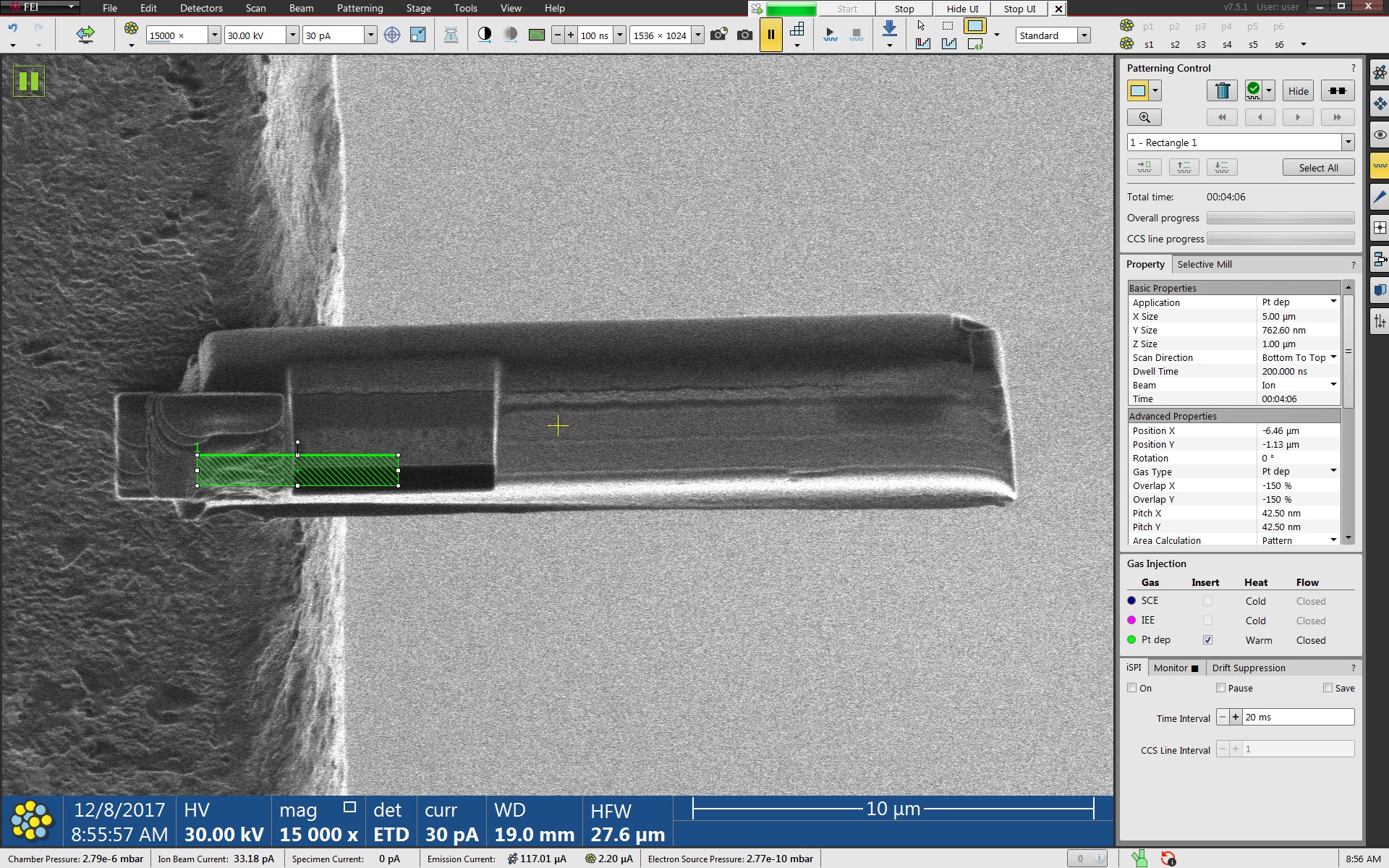Toggle Pt dep Insert checkbox
Viewport: 1389px width, 868px height.
pyautogui.click(x=1207, y=640)
